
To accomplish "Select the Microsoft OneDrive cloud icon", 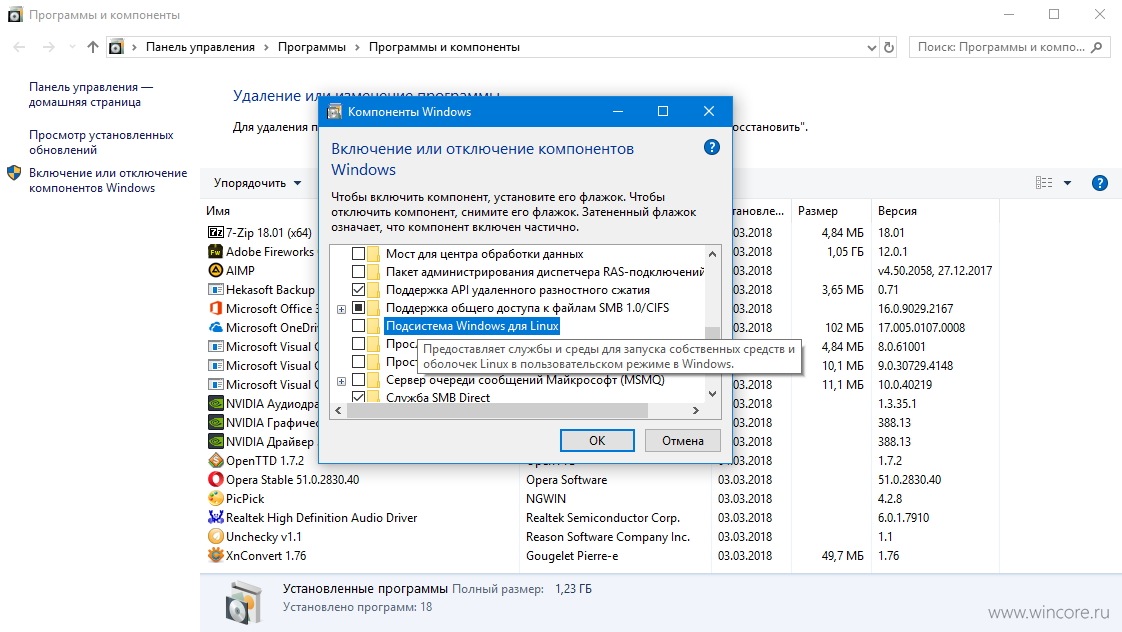I will tap(215, 327).
